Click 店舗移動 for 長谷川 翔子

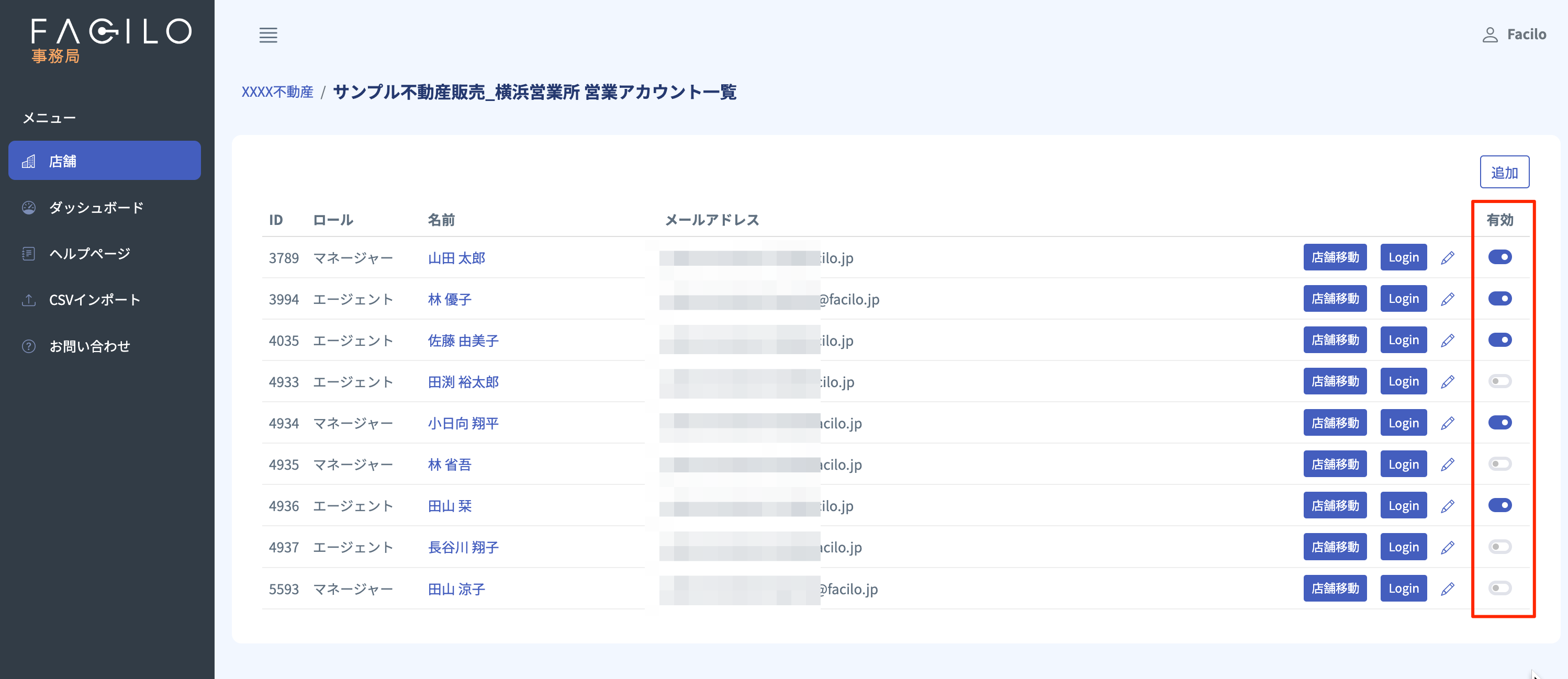[x=1335, y=547]
